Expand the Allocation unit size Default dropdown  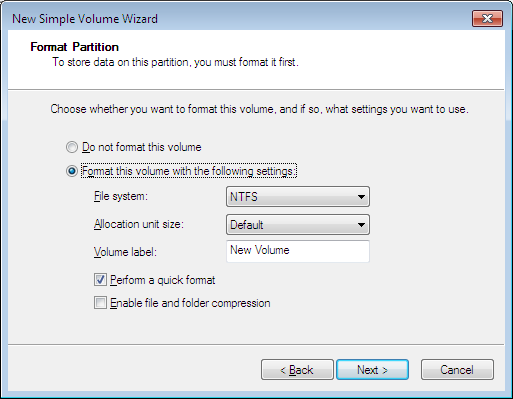point(298,225)
